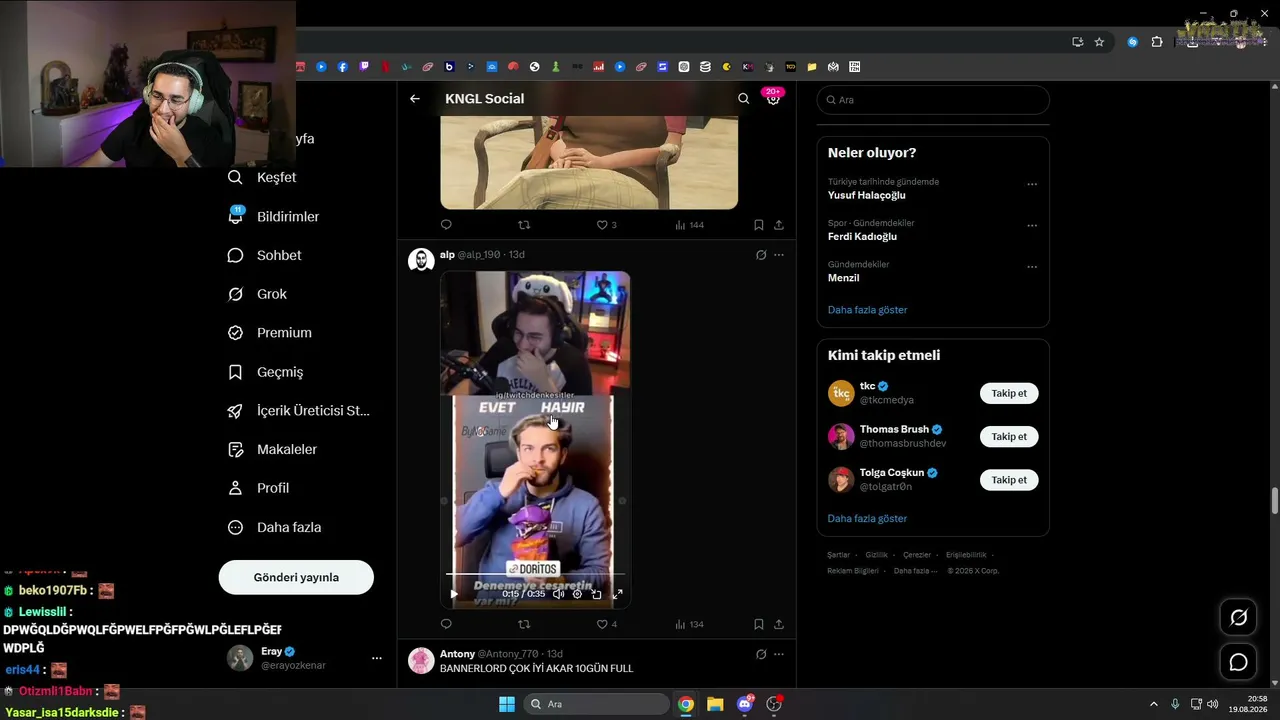Open options for Menzil trend
The height and width of the screenshot is (720, 1280).
(x=1032, y=267)
